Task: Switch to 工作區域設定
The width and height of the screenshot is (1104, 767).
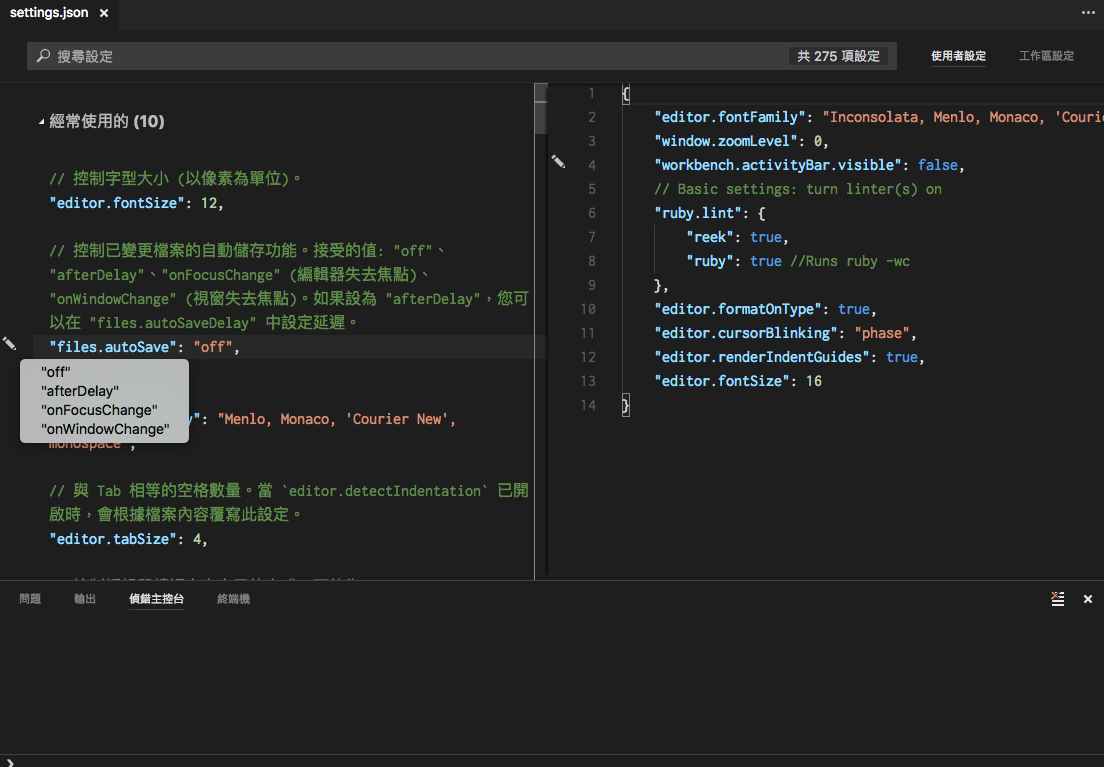Action: coord(1046,56)
